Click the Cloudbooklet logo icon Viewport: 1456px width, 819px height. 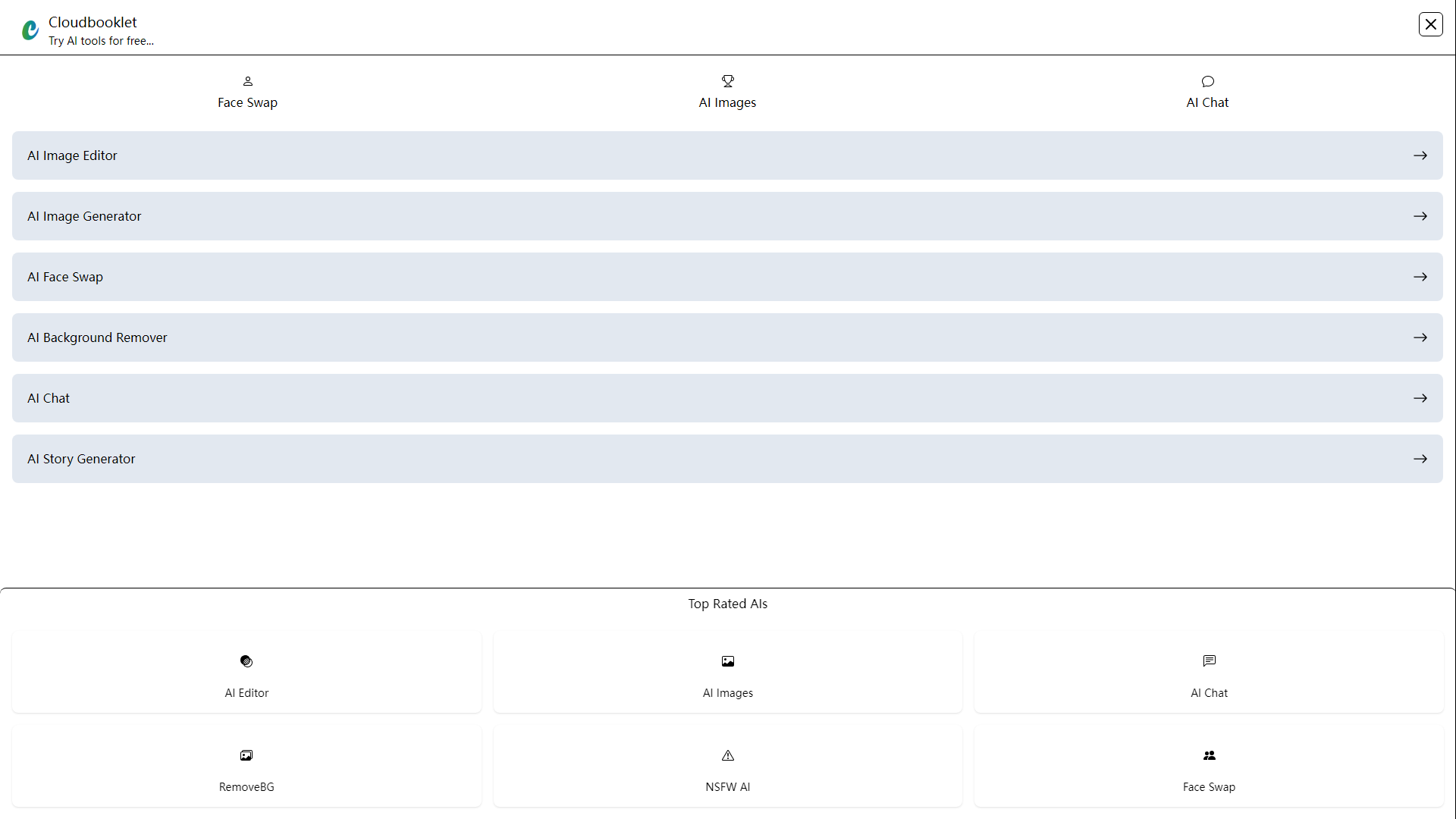pyautogui.click(x=30, y=30)
